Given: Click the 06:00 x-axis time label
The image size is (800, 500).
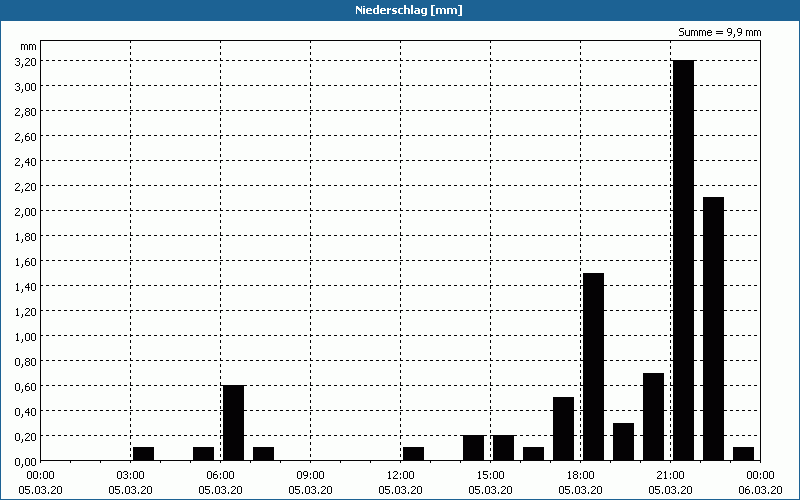Looking at the screenshot, I should [x=220, y=476].
